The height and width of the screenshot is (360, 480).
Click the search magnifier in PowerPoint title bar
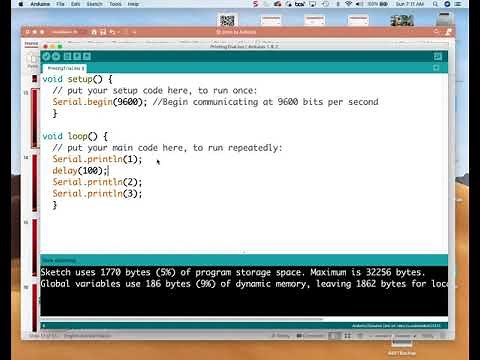[436, 32]
